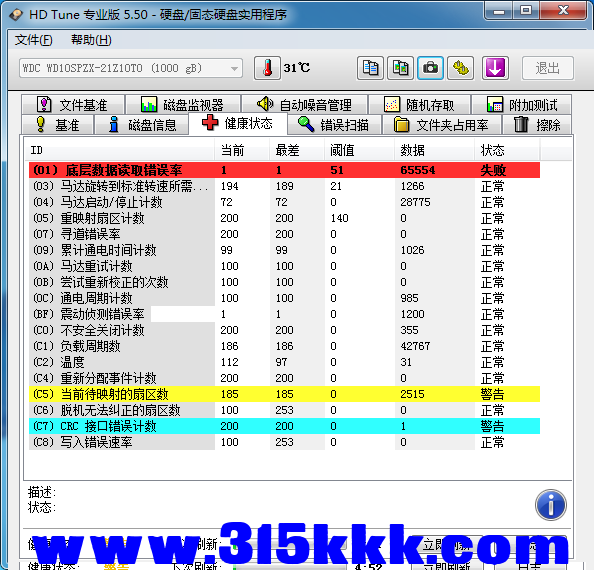Click the 当前 column header
The image size is (594, 570).
pyautogui.click(x=242, y=150)
